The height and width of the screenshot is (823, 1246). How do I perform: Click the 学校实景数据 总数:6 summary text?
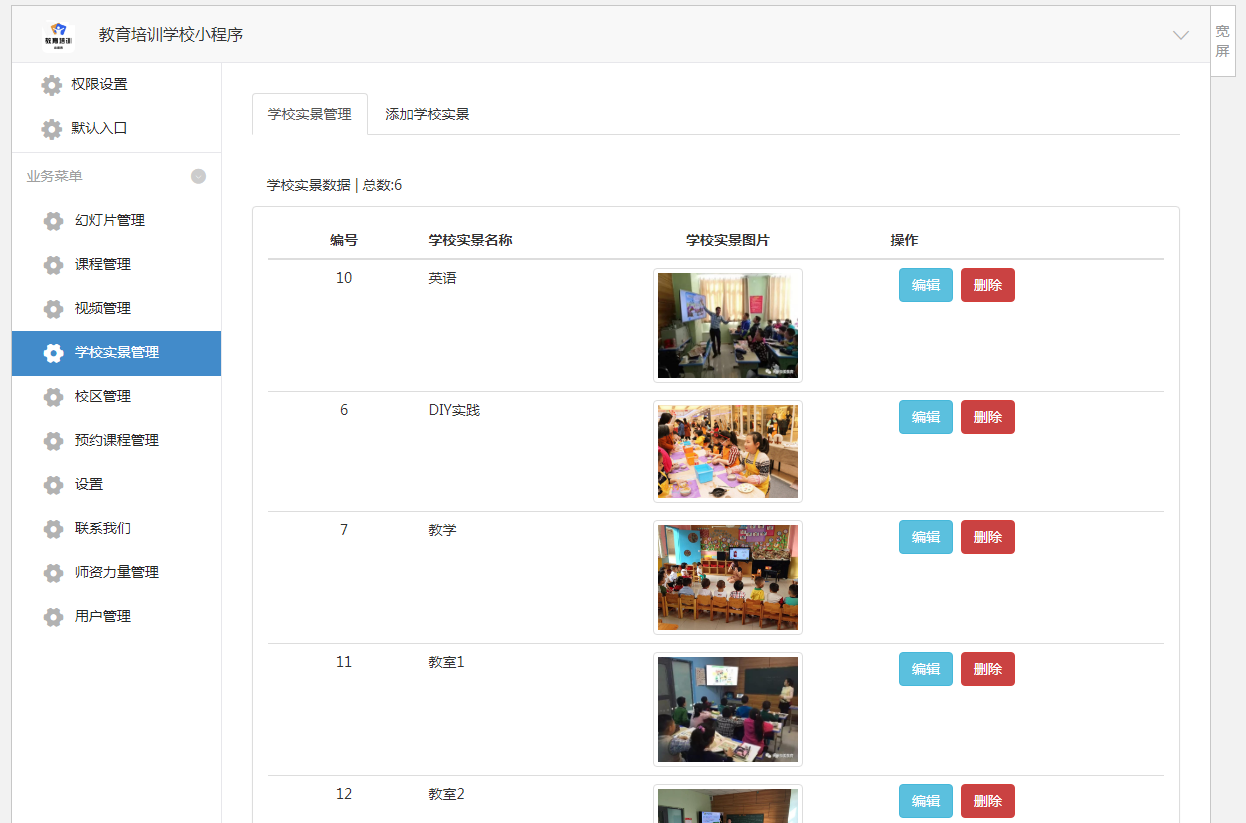point(334,185)
